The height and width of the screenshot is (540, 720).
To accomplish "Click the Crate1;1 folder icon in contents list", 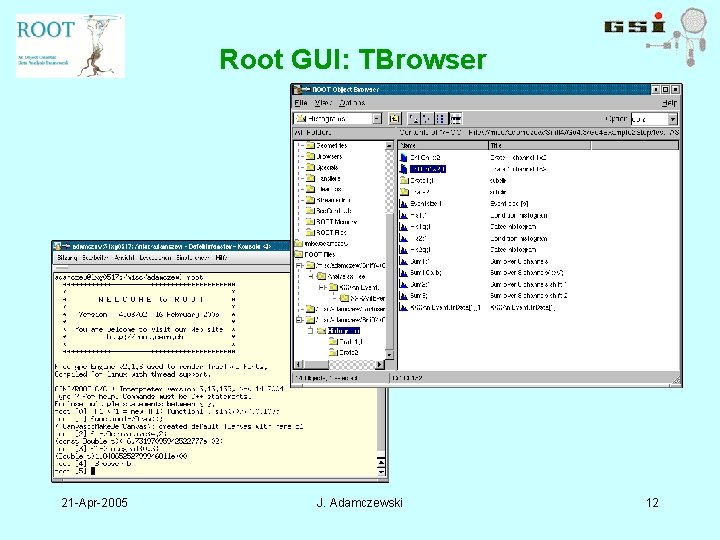I will (404, 180).
